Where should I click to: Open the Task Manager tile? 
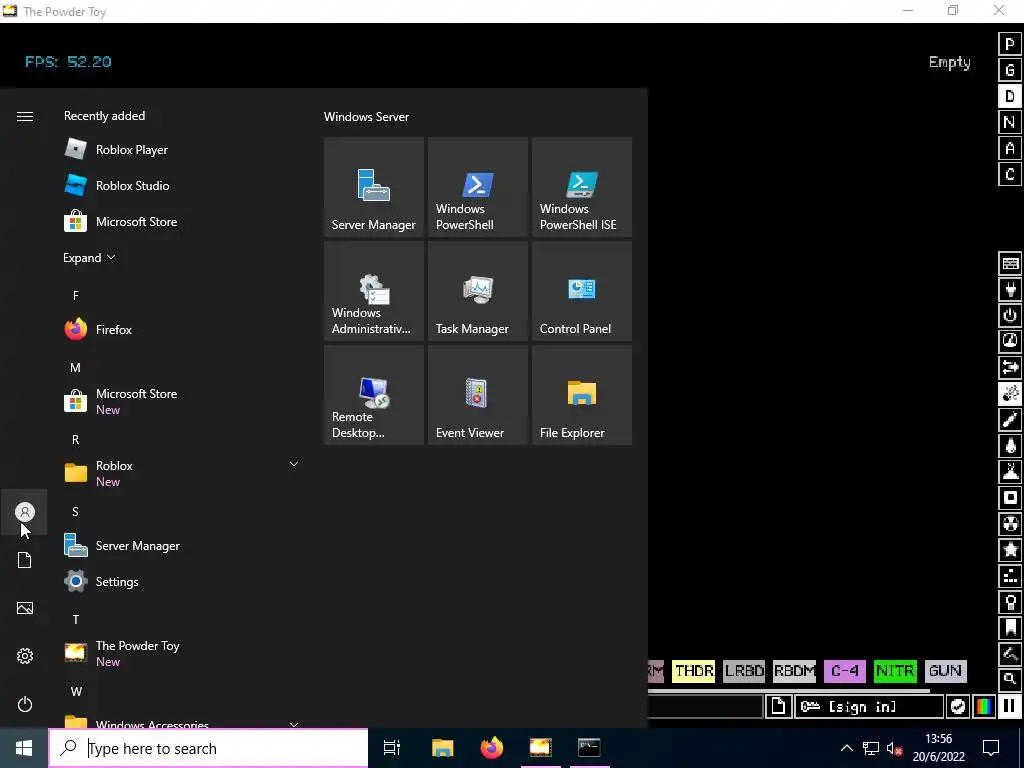(x=477, y=291)
